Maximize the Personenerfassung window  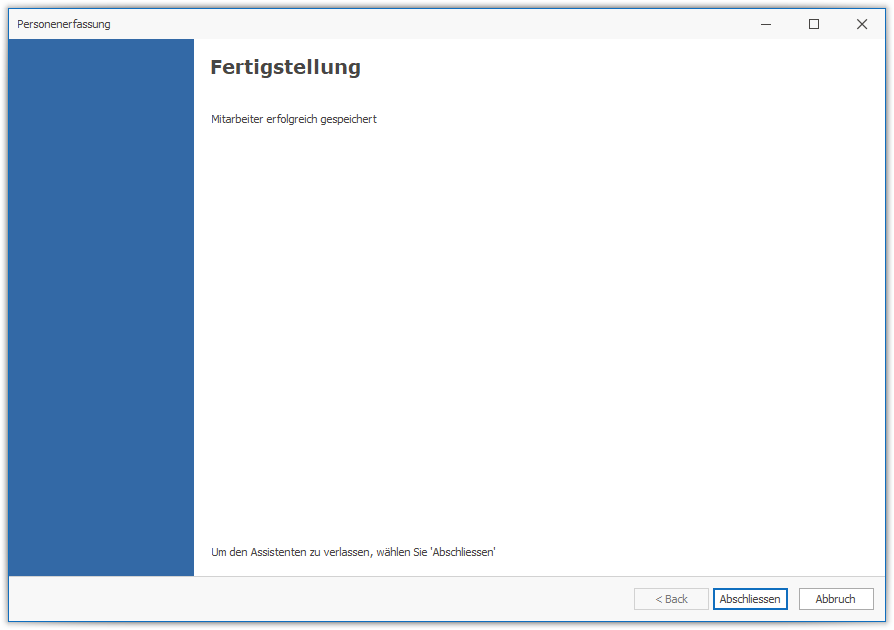813,24
